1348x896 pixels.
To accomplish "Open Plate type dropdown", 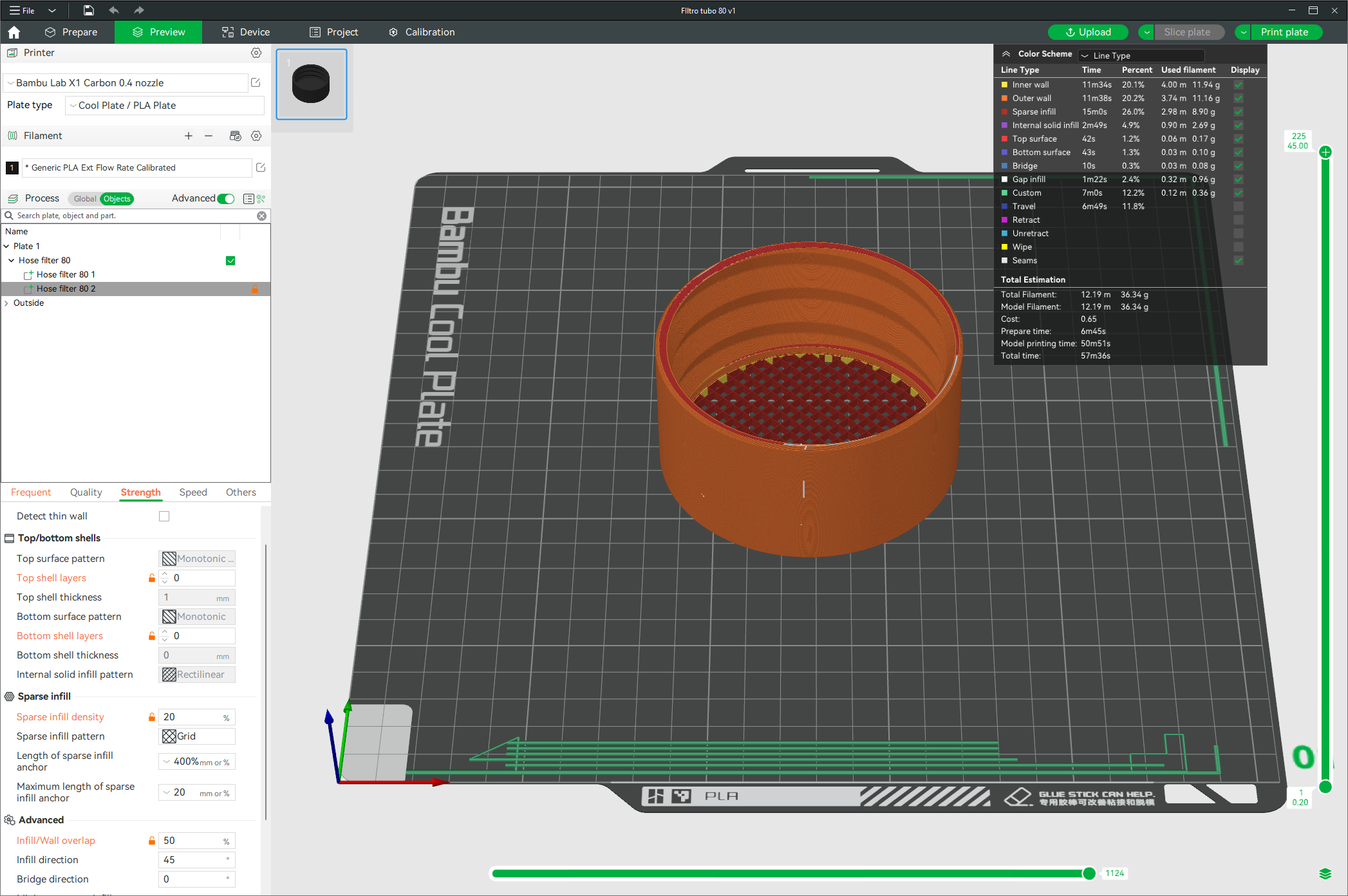I will [165, 106].
